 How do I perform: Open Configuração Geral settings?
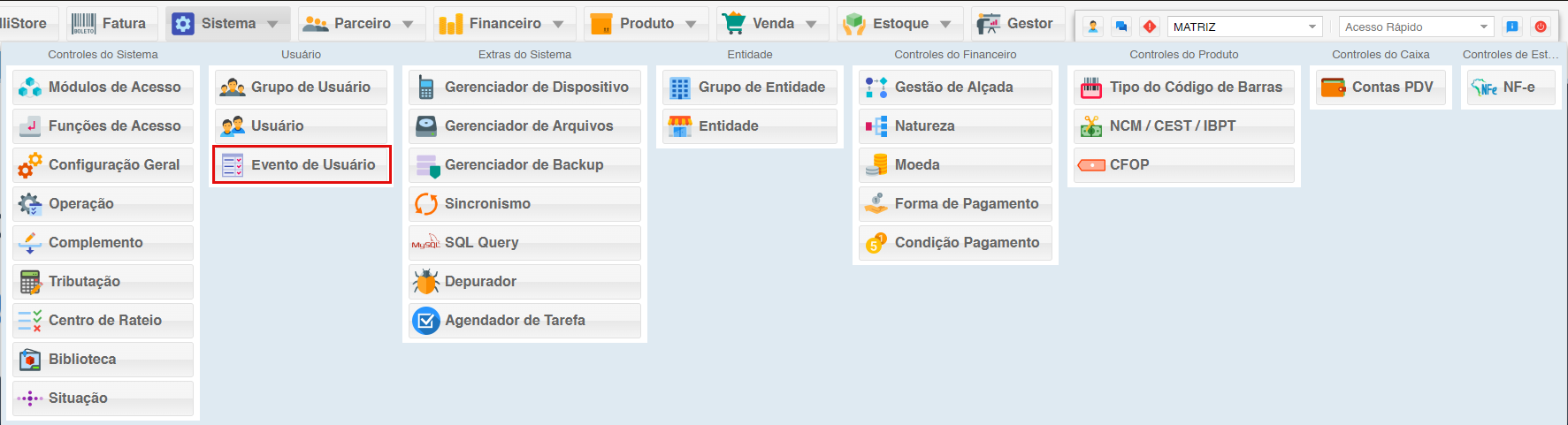(x=103, y=165)
